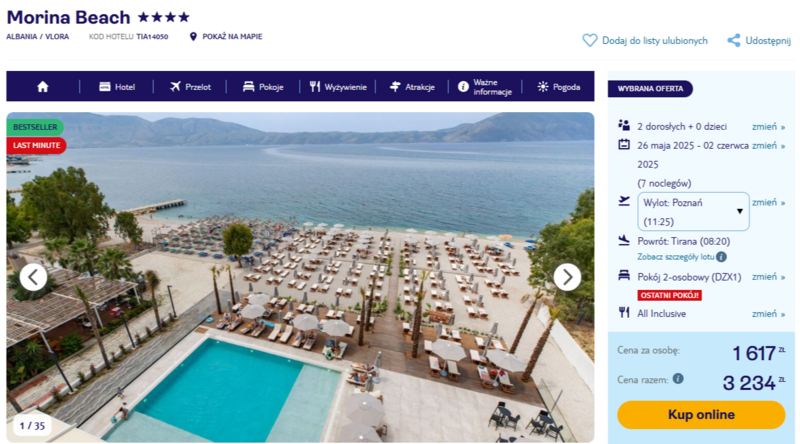Screen dimensions: 800x444
Task: Click the map pin icon Pokaż na mapie
Action: pyautogui.click(x=193, y=37)
